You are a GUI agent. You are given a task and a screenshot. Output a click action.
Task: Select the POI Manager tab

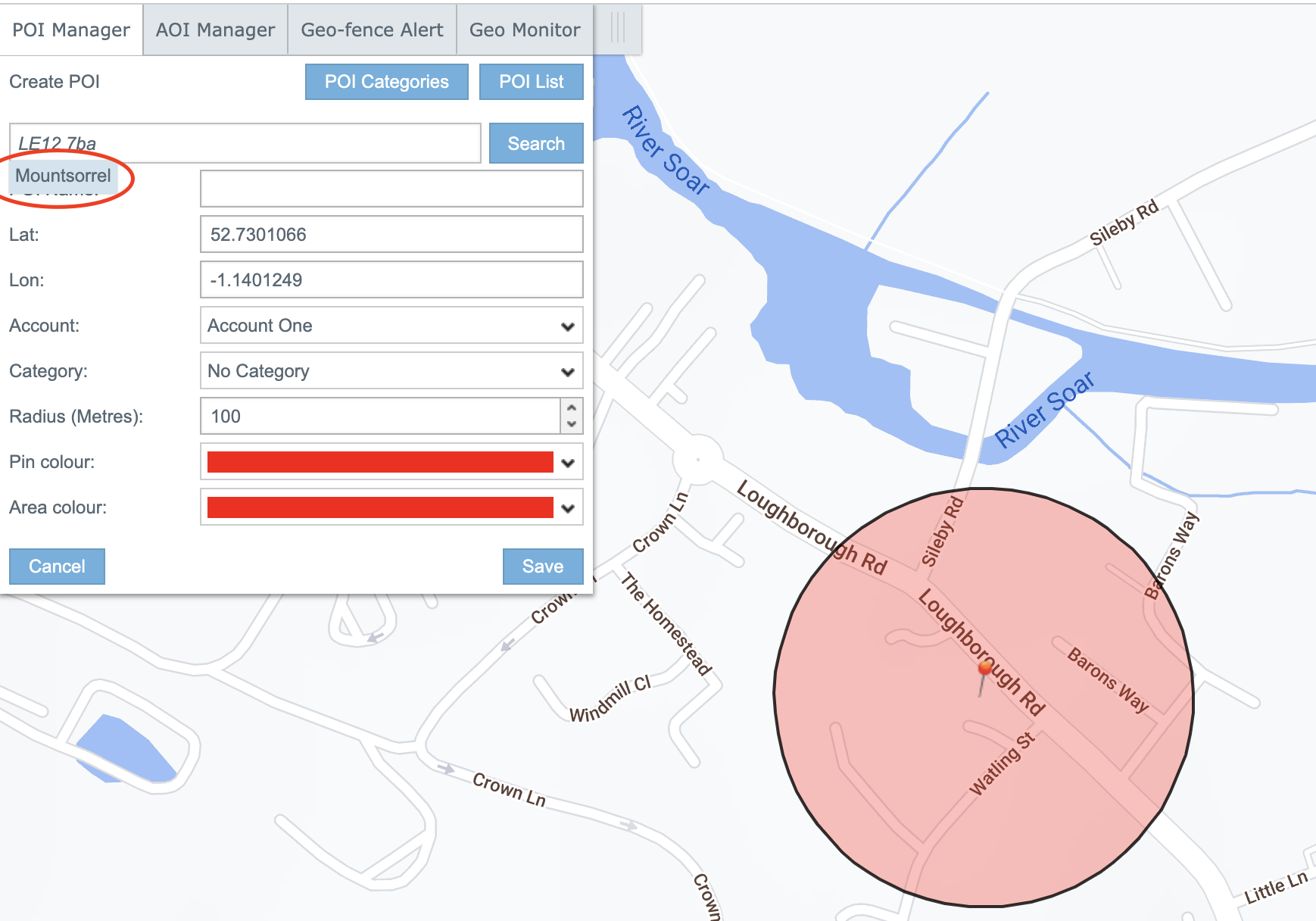click(71, 30)
